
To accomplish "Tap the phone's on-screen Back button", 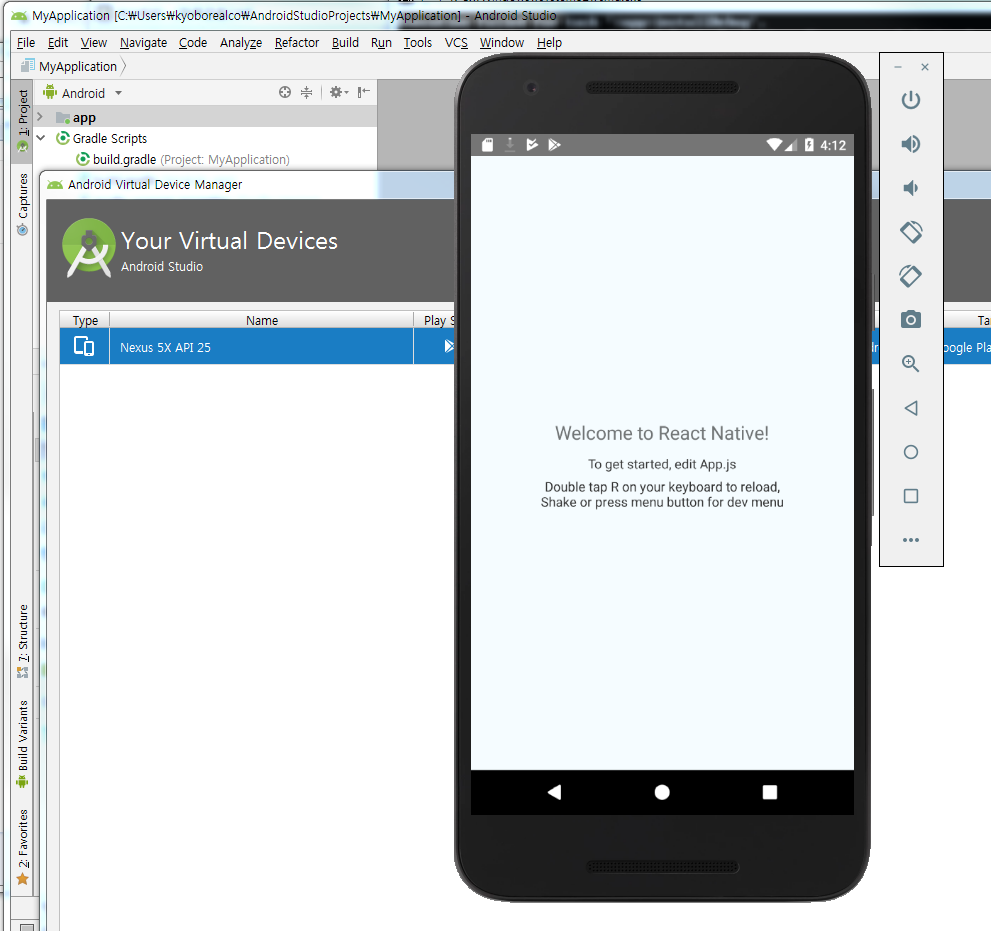I will coord(554,792).
